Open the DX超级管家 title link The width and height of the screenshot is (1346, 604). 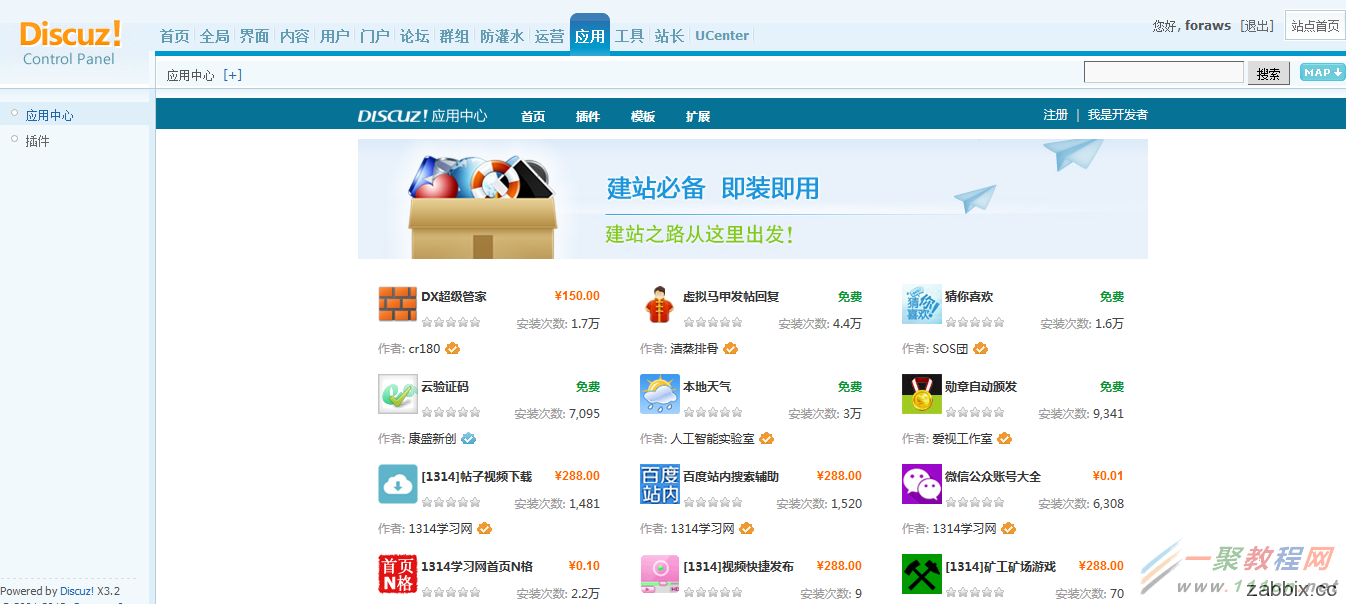coord(454,297)
